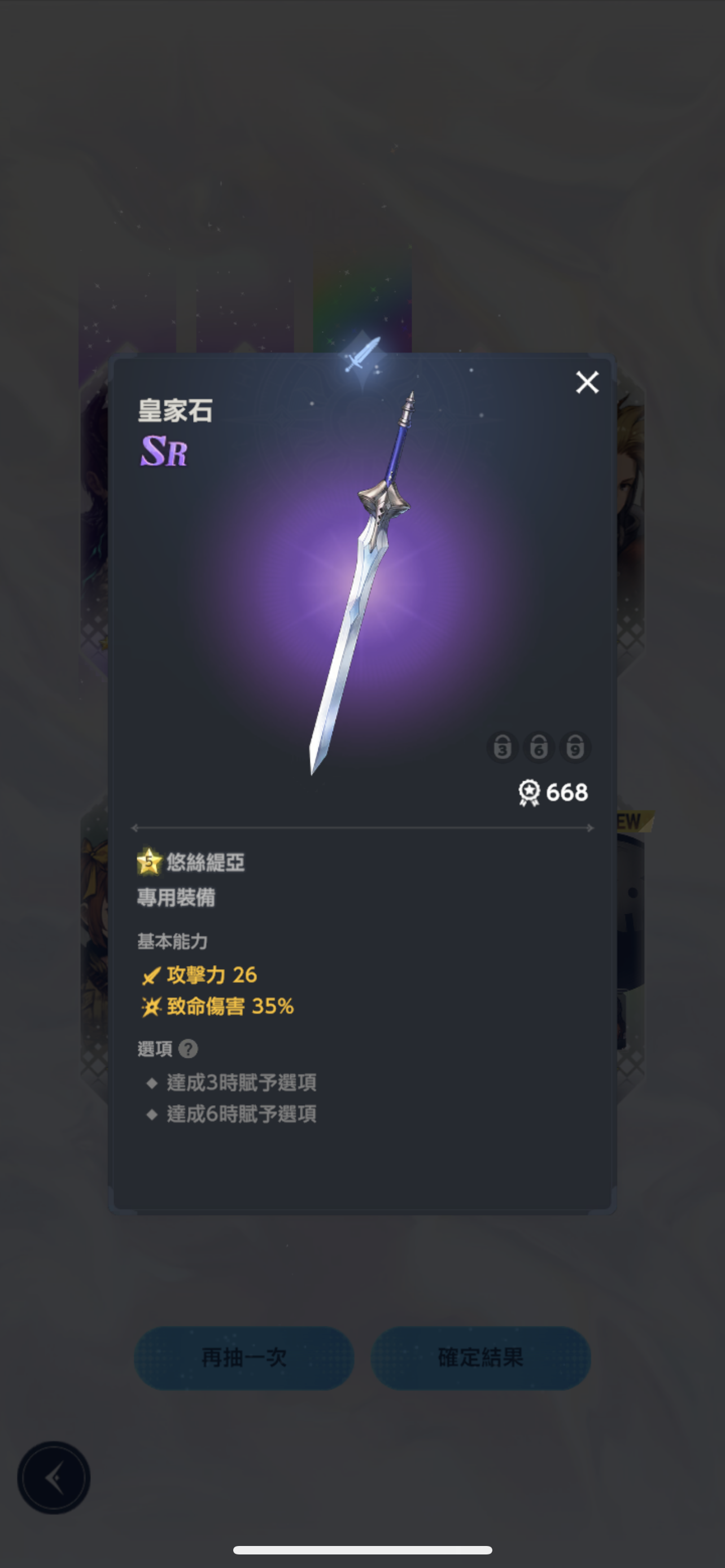Tap the glowing sword icon above card
Viewport: 725px width, 1568px height.
click(362, 354)
